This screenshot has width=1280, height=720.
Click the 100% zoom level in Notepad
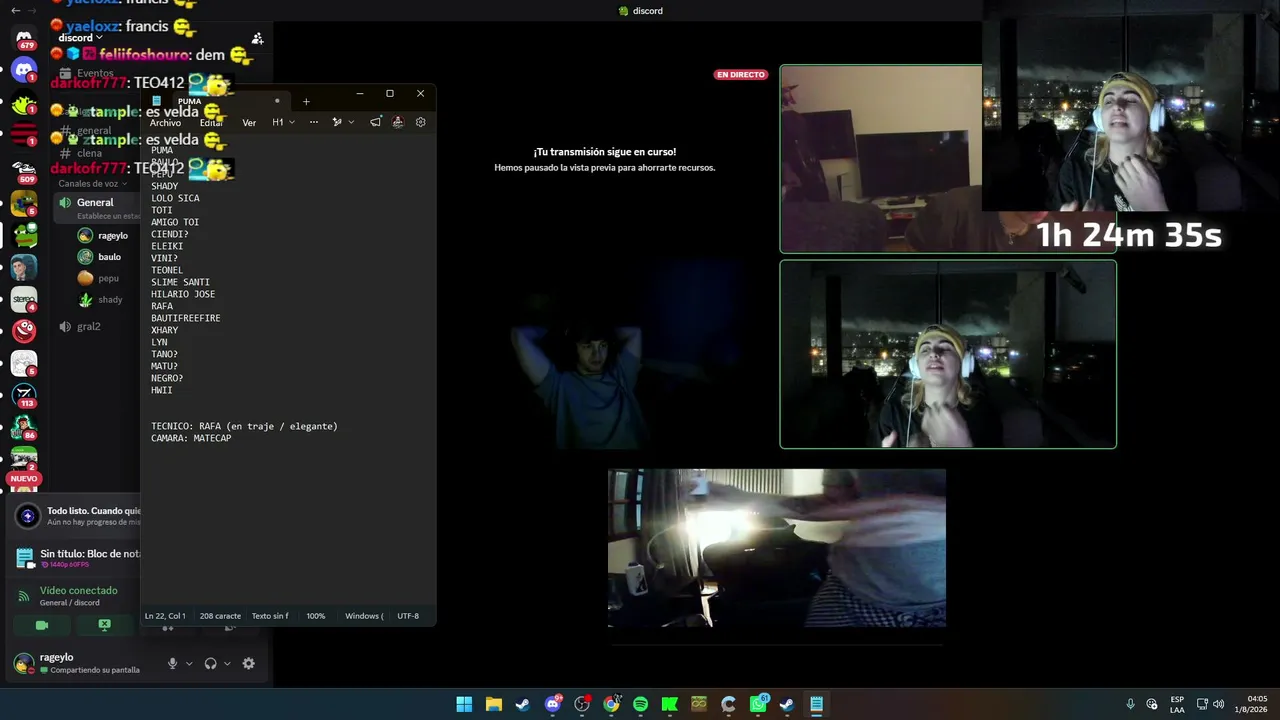(x=315, y=616)
